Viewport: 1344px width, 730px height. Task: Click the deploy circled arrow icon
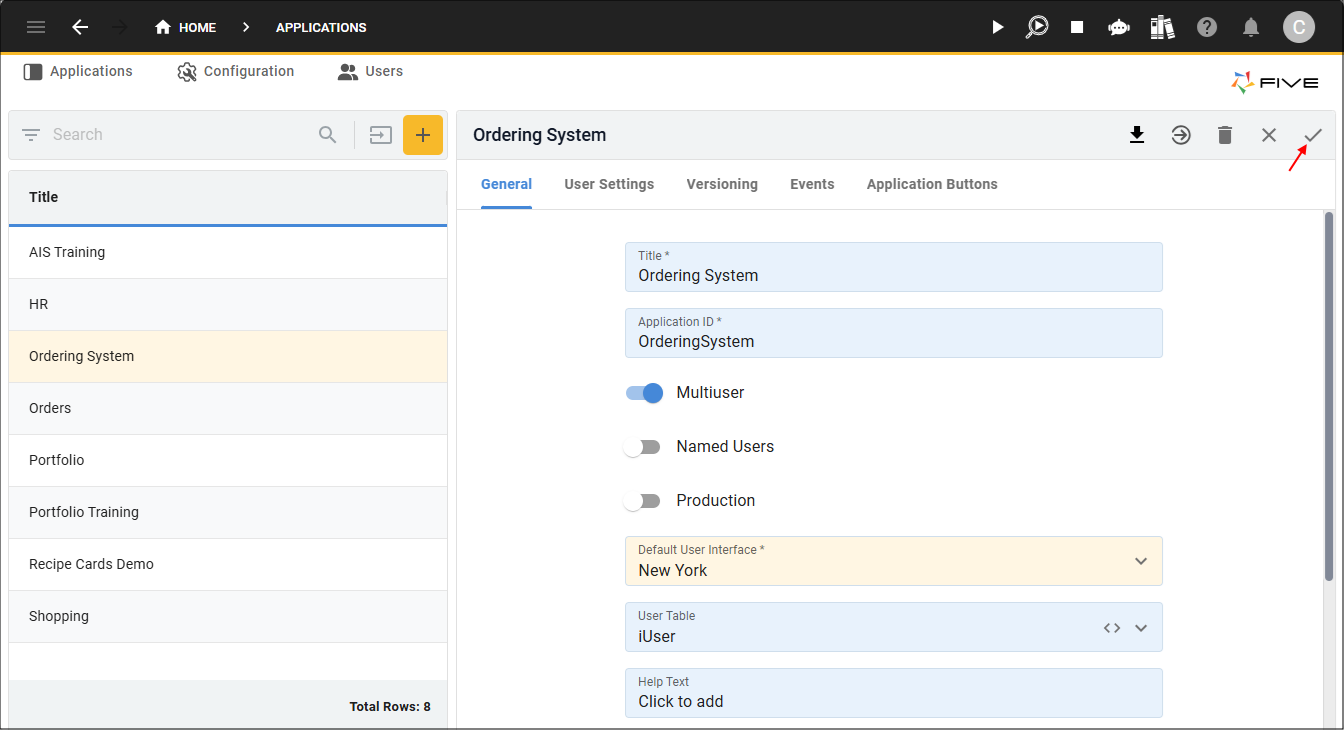pyautogui.click(x=1181, y=135)
